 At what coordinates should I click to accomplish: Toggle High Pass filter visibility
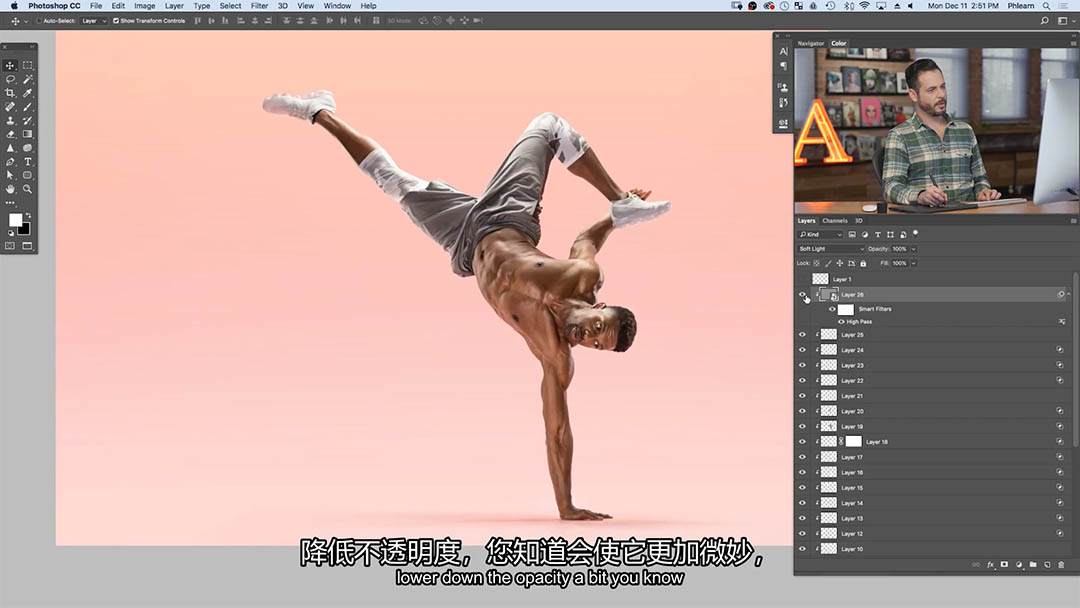(841, 322)
